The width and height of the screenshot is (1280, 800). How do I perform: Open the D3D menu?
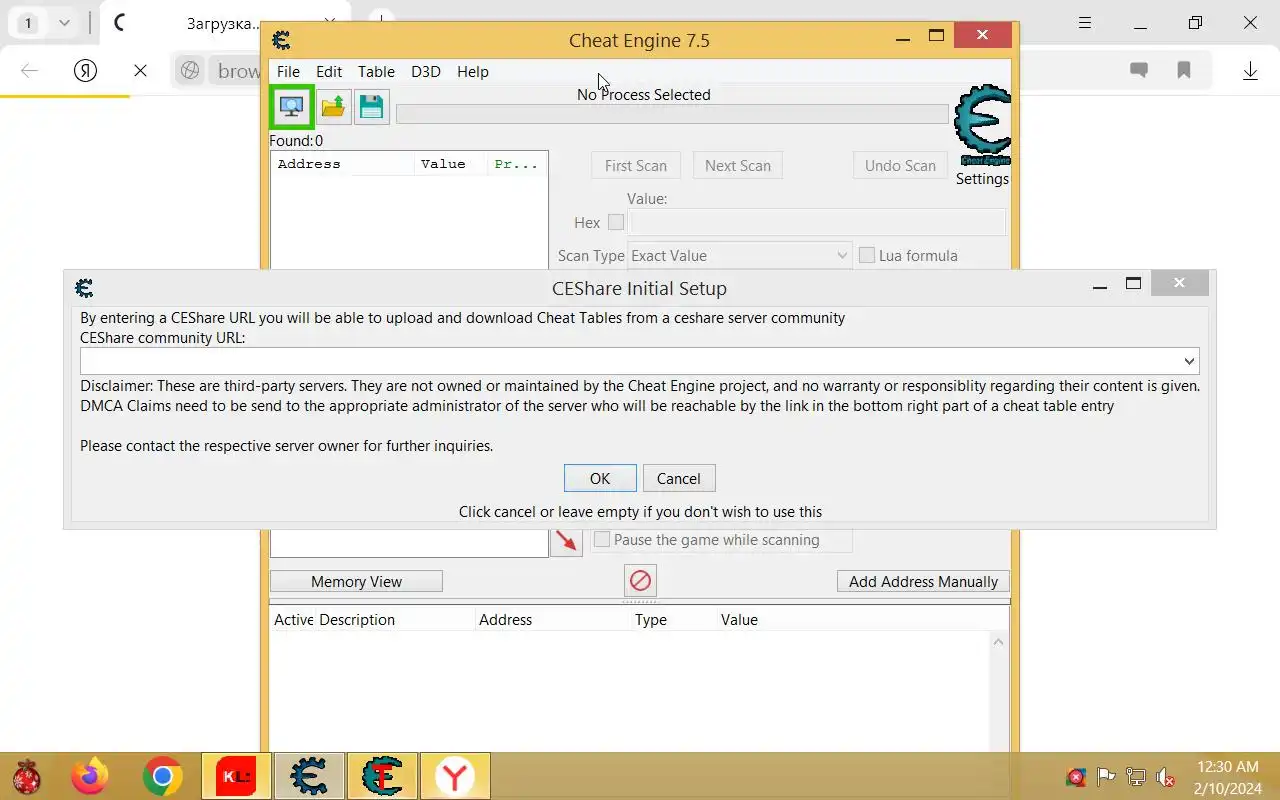click(x=426, y=72)
